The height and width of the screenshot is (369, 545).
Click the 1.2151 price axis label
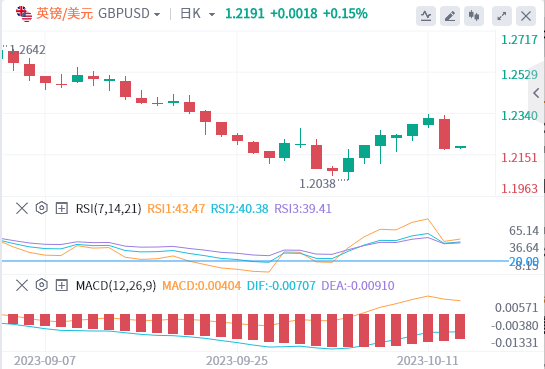click(x=519, y=158)
